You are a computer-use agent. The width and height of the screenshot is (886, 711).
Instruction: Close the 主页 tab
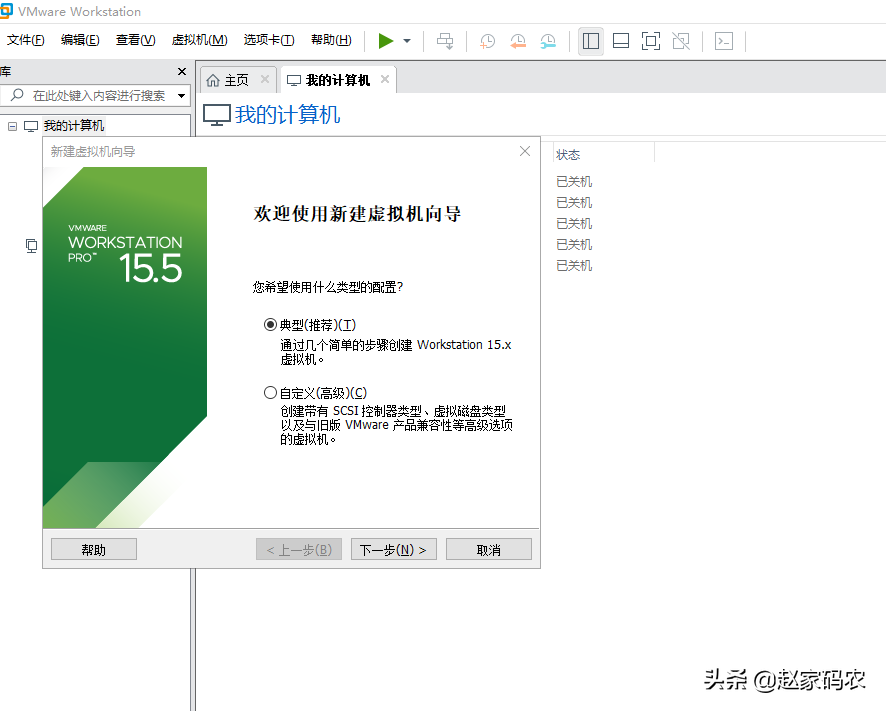pyautogui.click(x=264, y=79)
